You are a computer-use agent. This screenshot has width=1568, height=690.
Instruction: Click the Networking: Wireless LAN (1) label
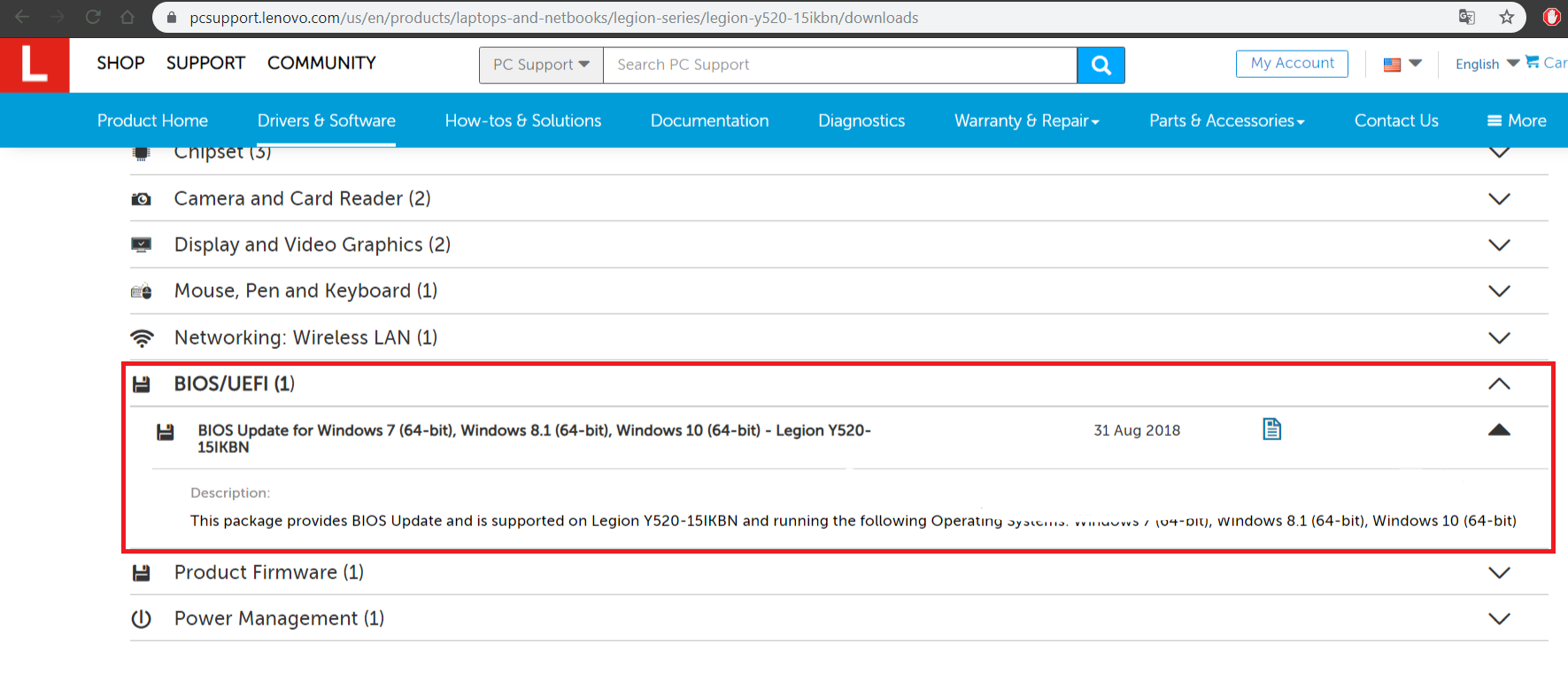click(x=305, y=337)
